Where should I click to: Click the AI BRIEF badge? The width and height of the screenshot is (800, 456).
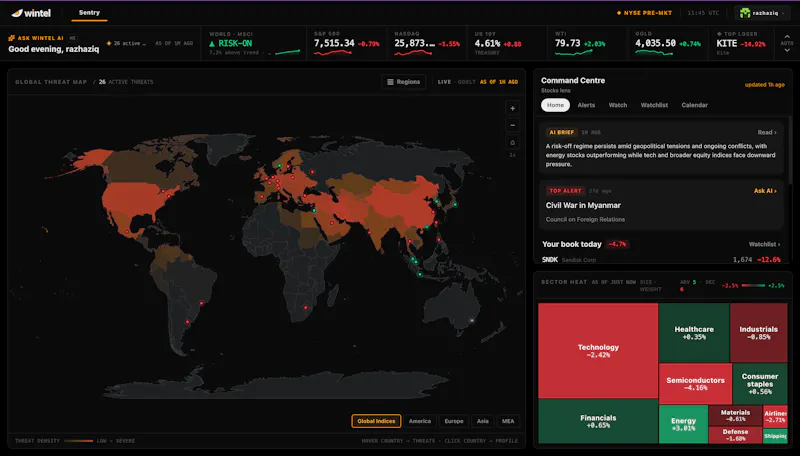click(561, 132)
